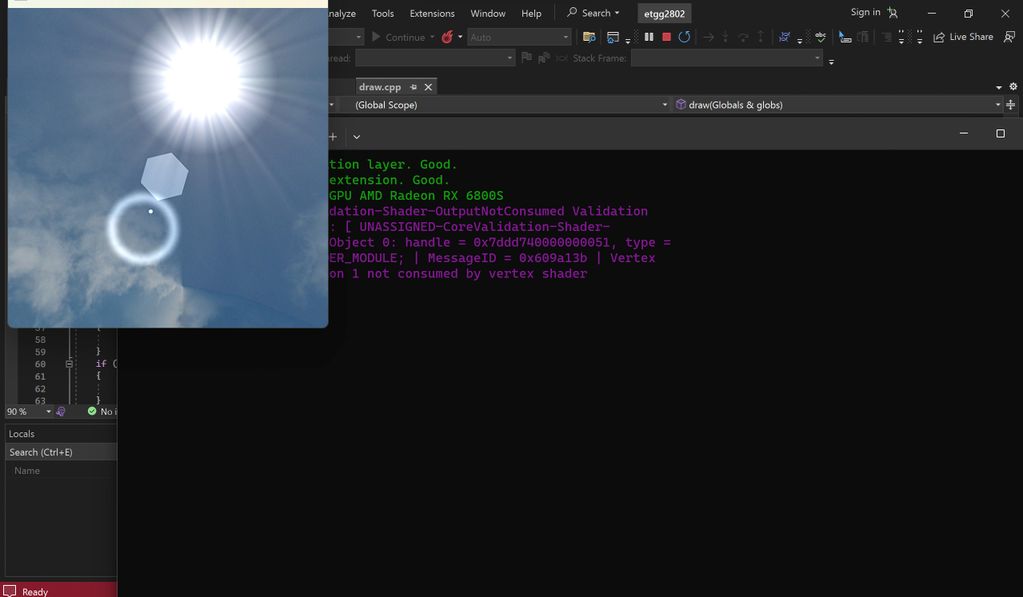Click the Live Share button

[963, 37]
